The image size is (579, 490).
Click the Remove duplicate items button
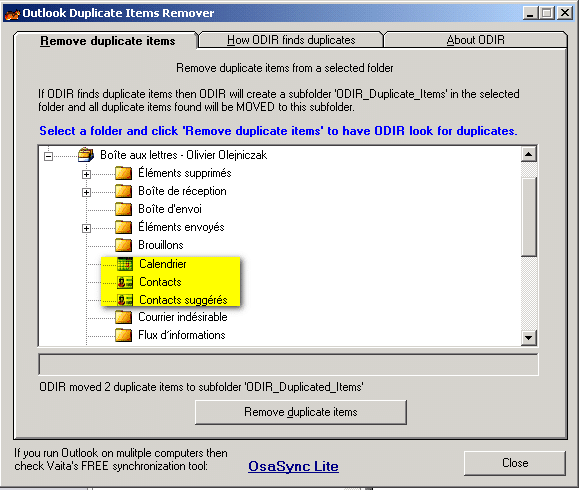click(x=301, y=412)
